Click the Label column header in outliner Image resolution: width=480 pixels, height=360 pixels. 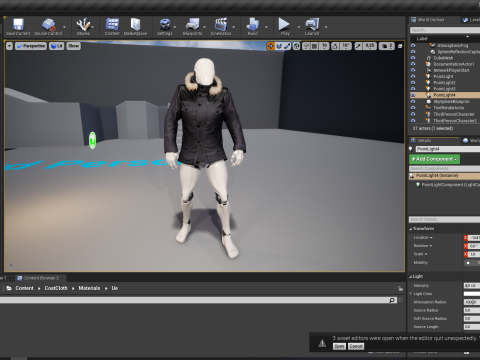[x=422, y=39]
